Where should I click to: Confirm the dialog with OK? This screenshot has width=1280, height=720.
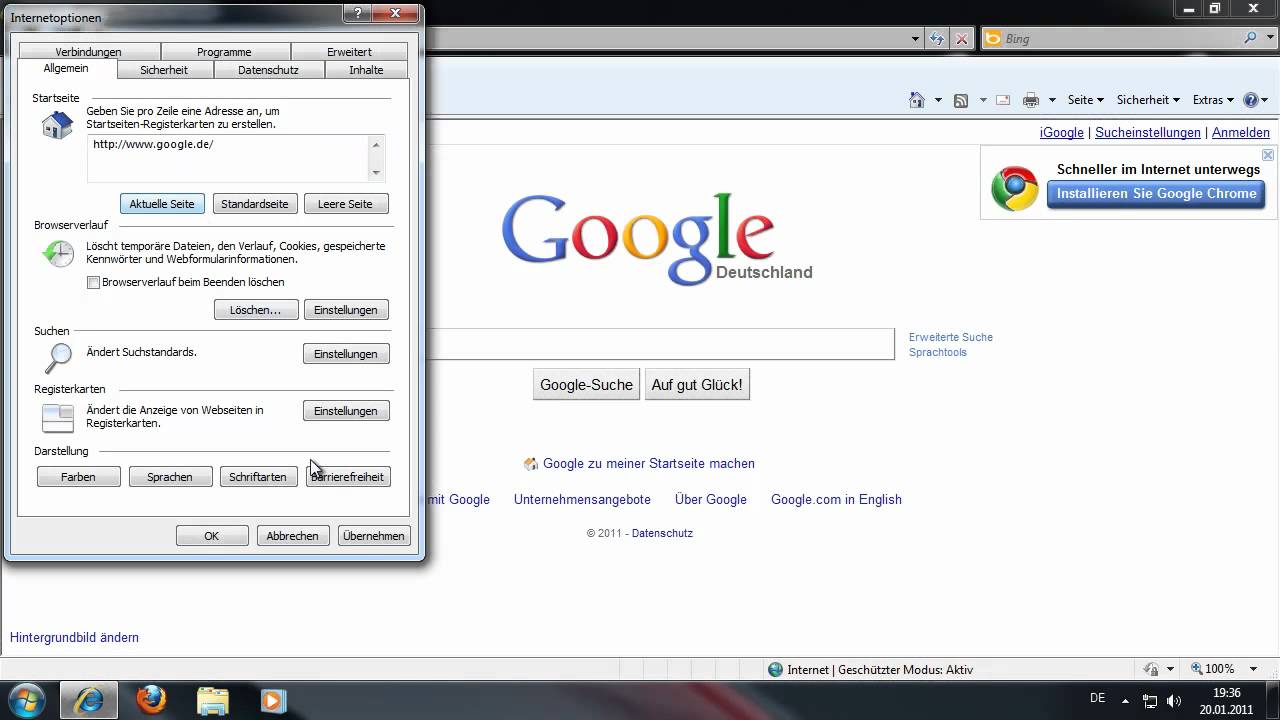212,536
